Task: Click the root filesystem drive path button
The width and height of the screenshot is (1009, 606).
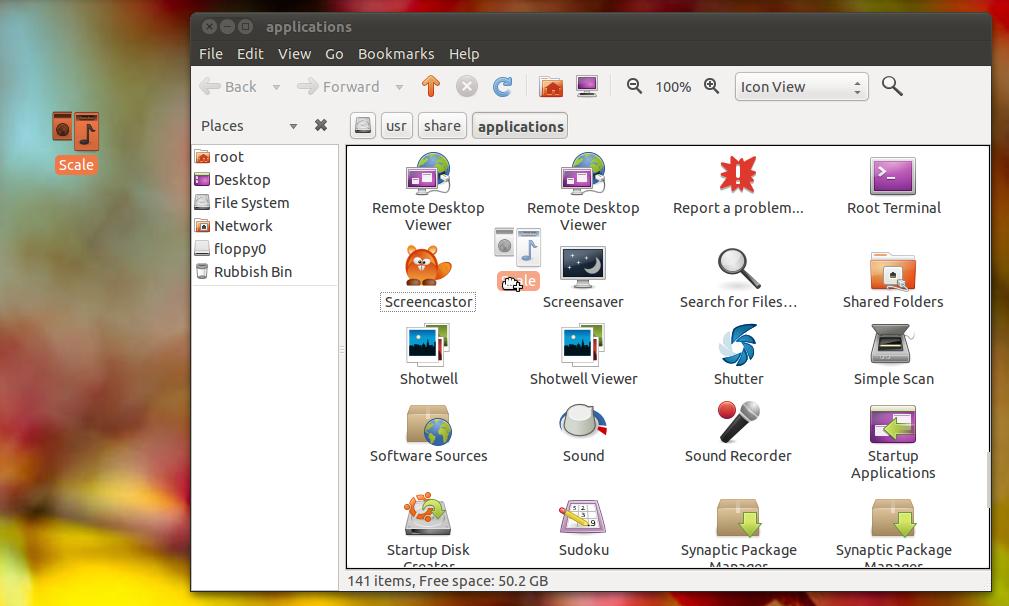Action: 363,125
